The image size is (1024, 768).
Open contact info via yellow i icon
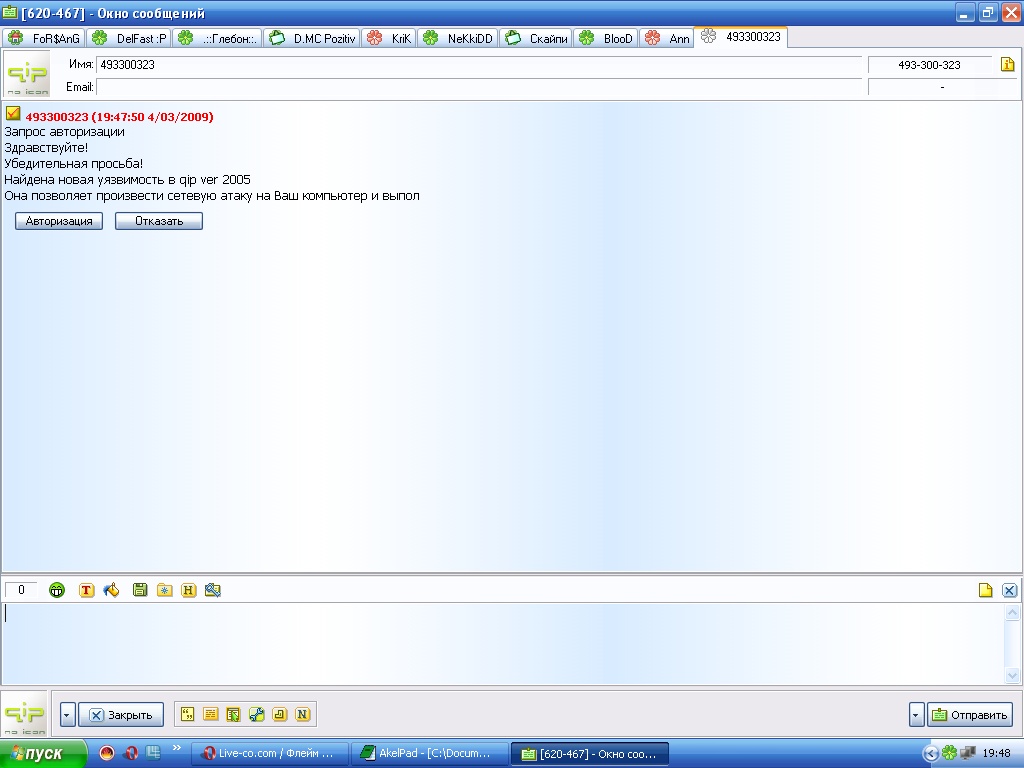(x=1007, y=64)
